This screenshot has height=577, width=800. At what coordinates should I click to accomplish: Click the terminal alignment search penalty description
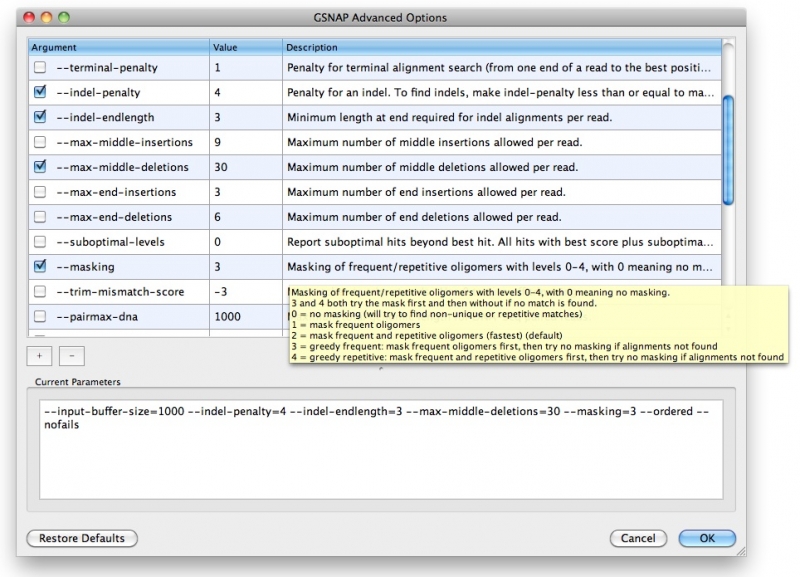click(498, 67)
